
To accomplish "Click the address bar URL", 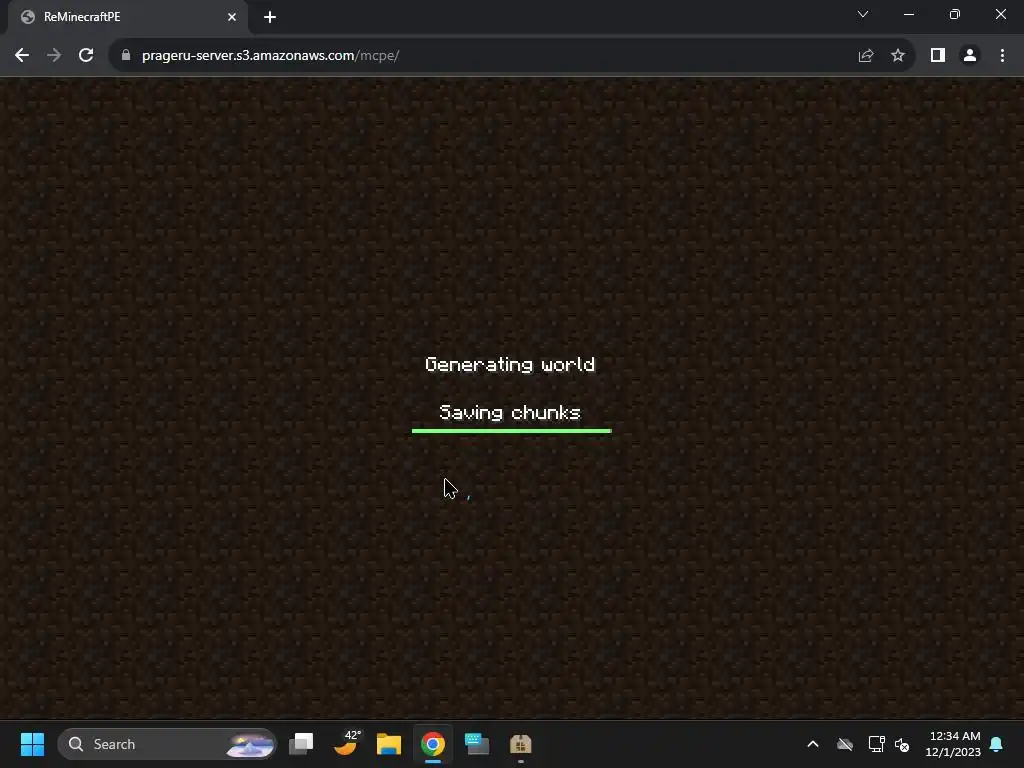I will [270, 56].
